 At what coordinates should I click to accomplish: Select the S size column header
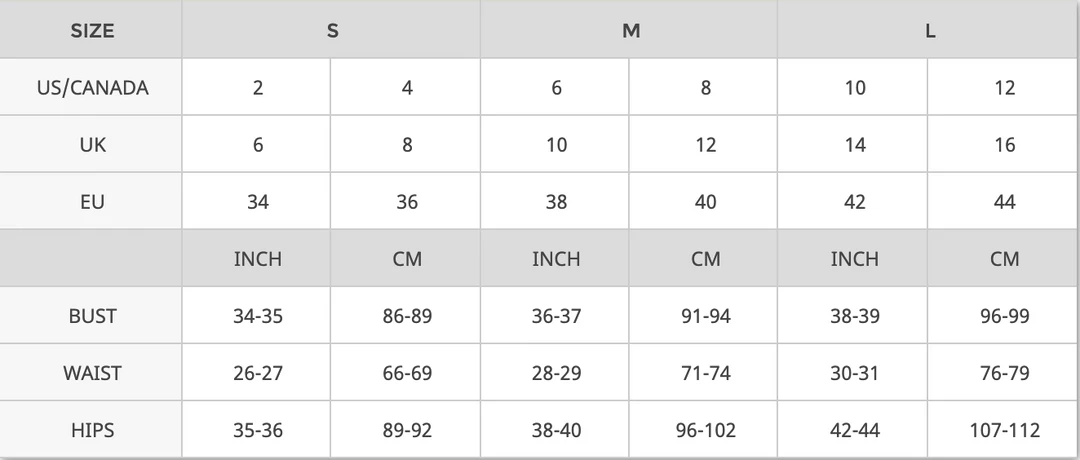coord(332,31)
